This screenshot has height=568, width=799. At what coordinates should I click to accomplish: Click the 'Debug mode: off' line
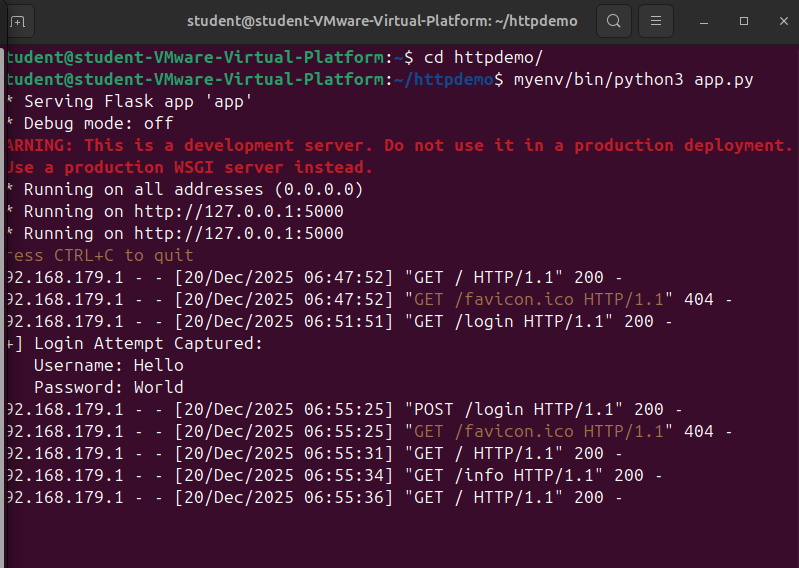click(x=98, y=123)
